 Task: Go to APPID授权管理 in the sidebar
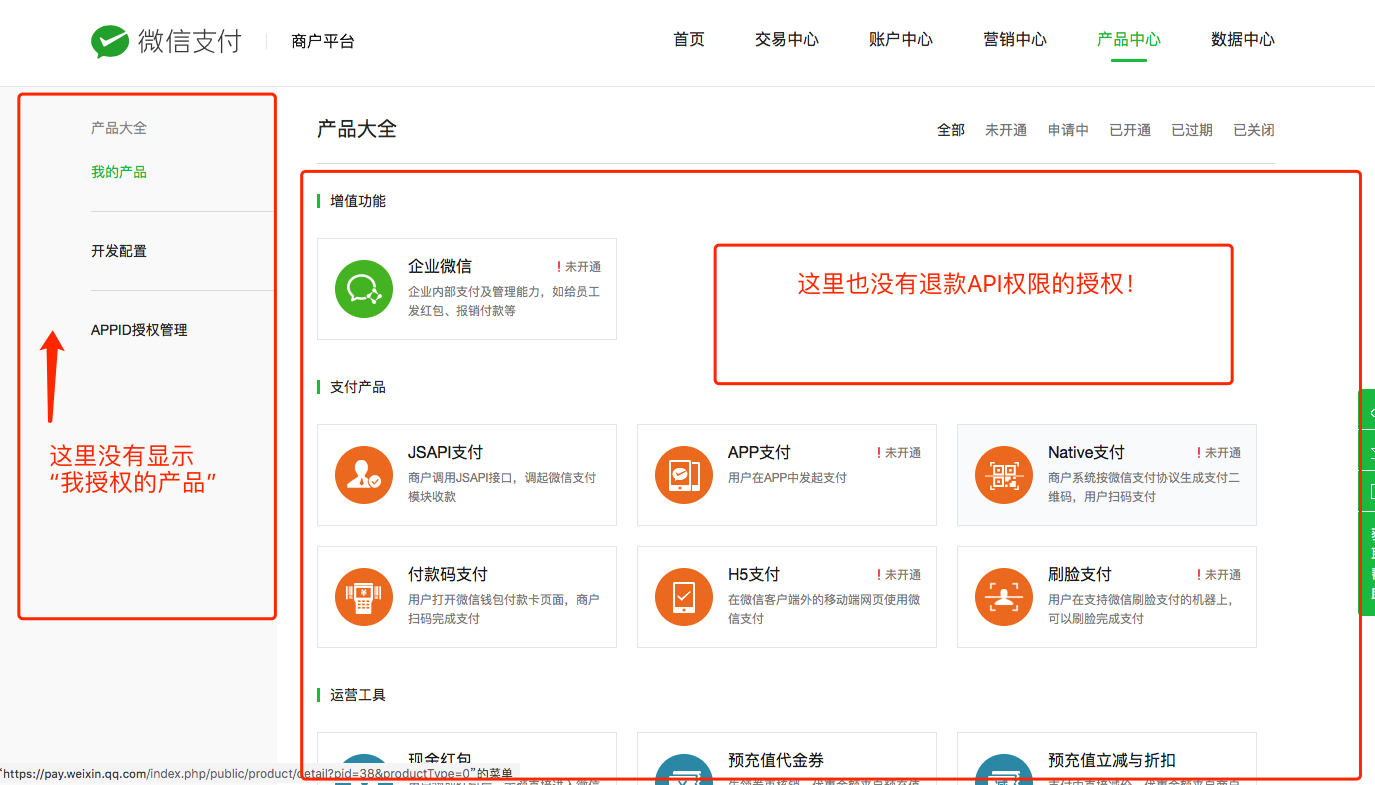(x=139, y=330)
